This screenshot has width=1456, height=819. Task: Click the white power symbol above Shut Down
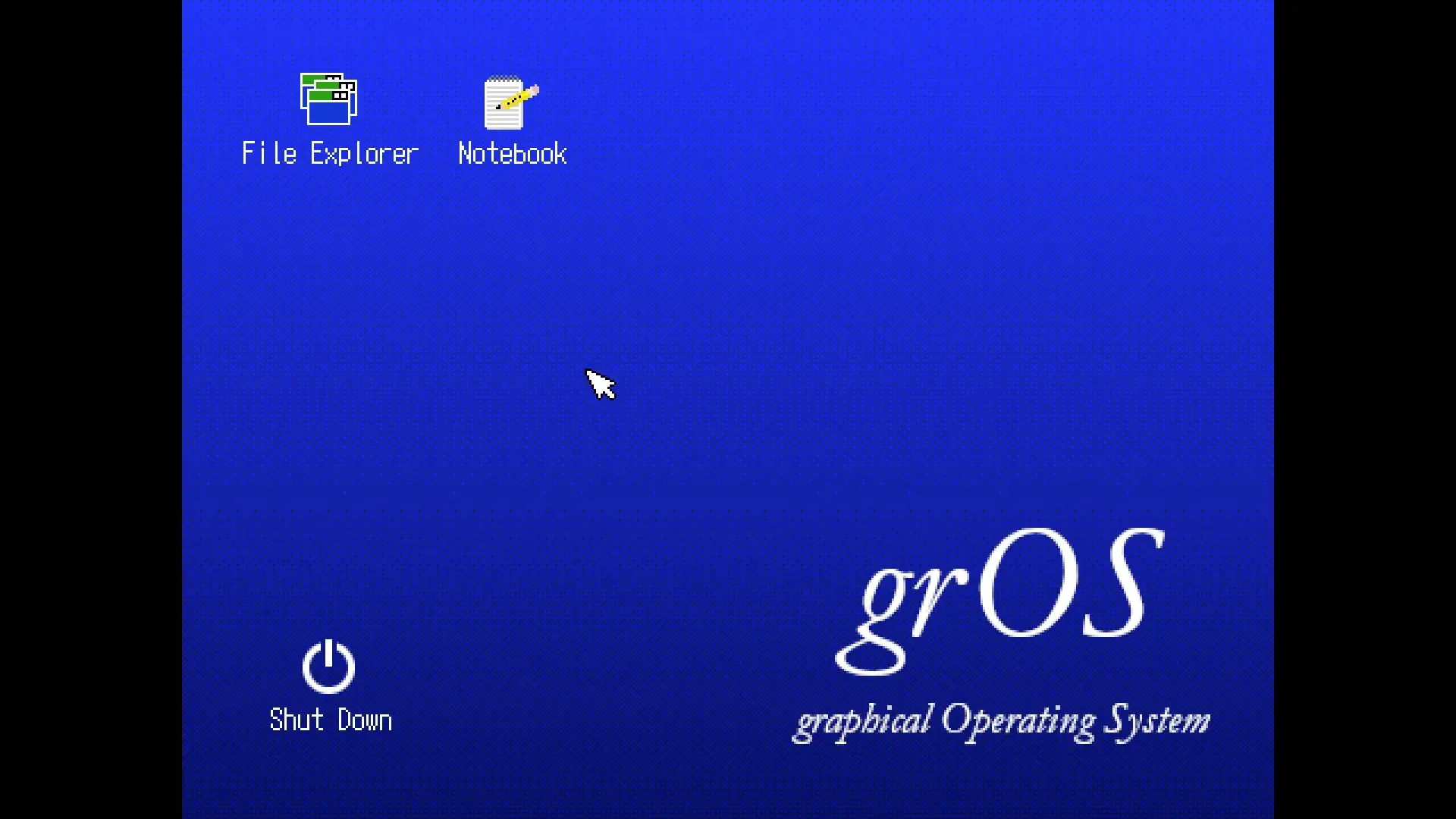pos(329,667)
